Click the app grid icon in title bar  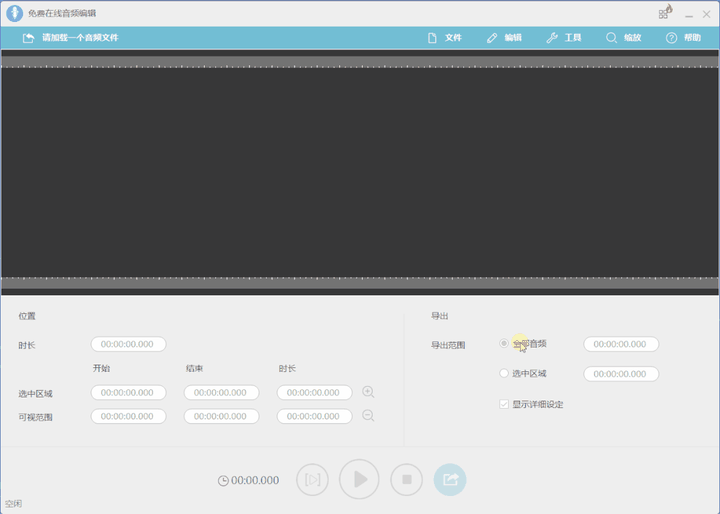(665, 12)
